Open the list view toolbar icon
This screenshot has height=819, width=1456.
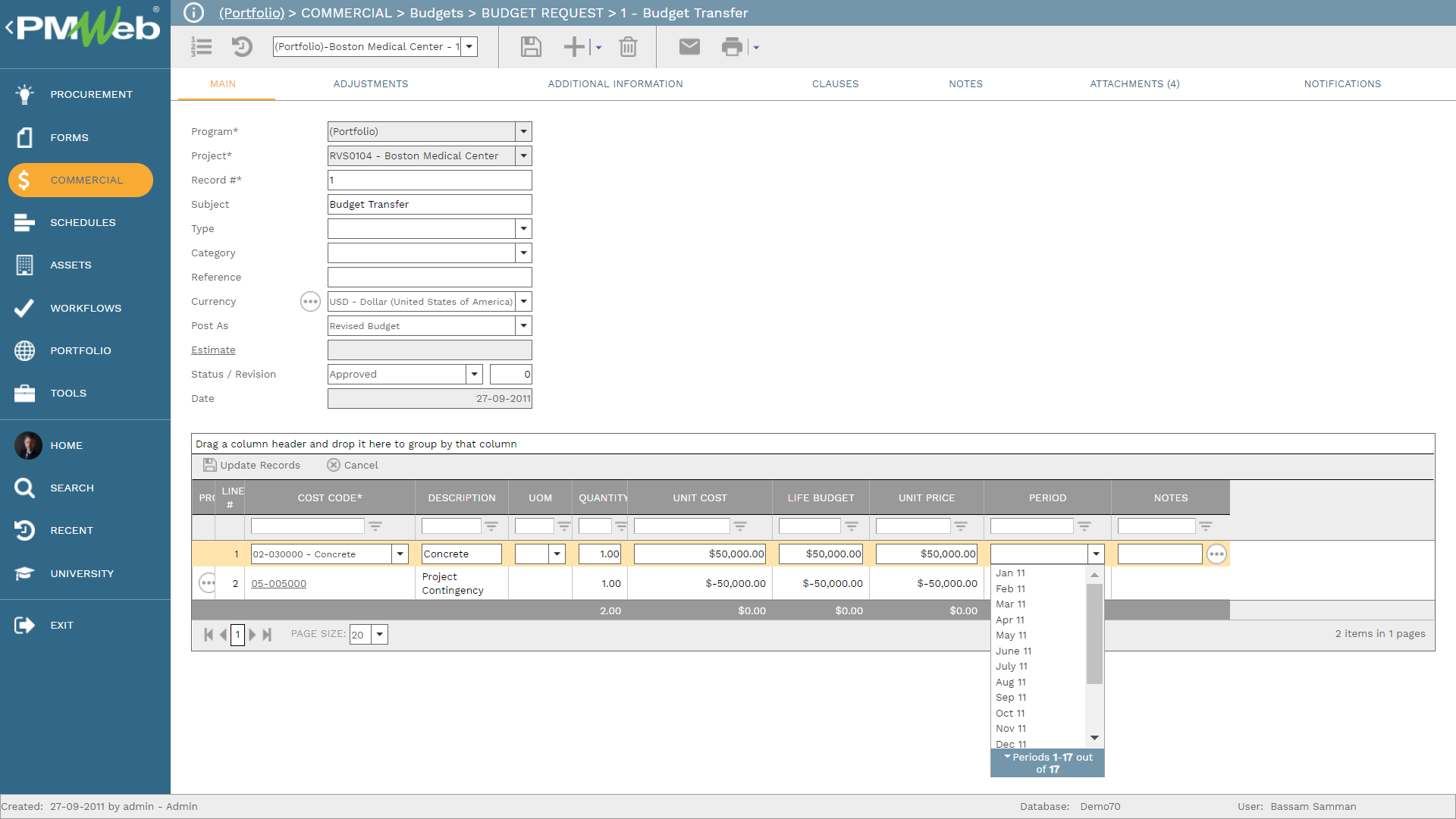[202, 47]
